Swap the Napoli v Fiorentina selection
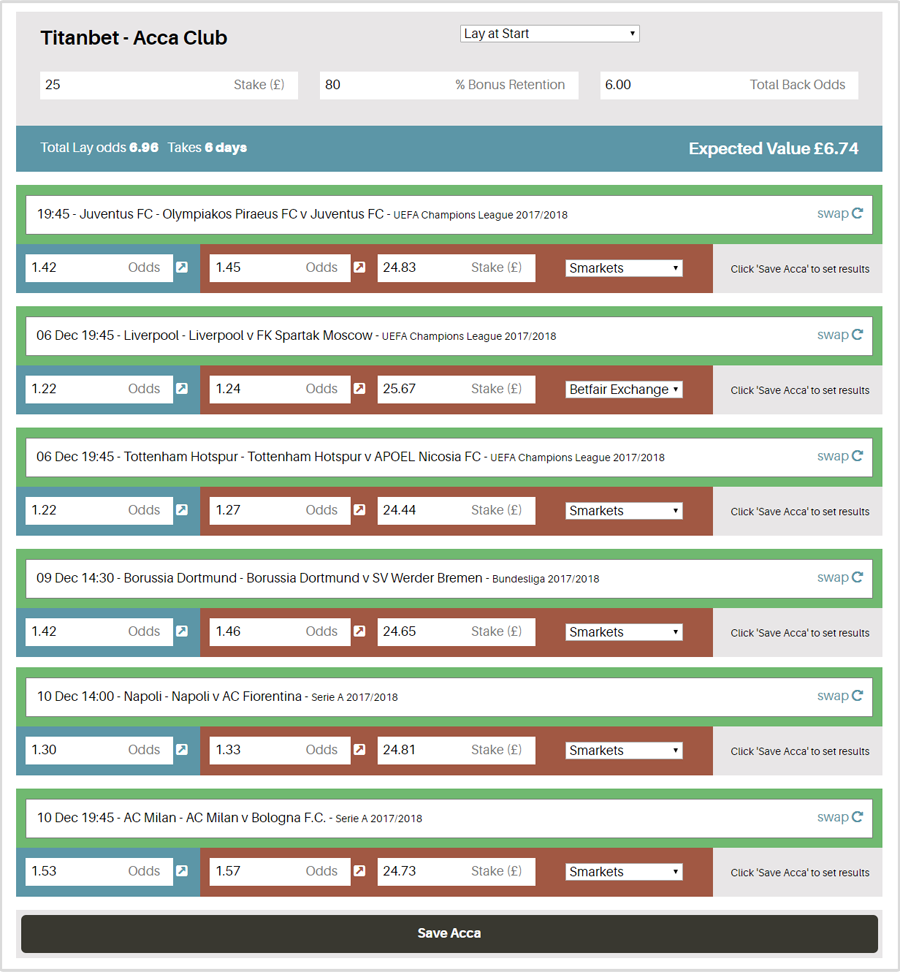The width and height of the screenshot is (900, 972). (840, 696)
